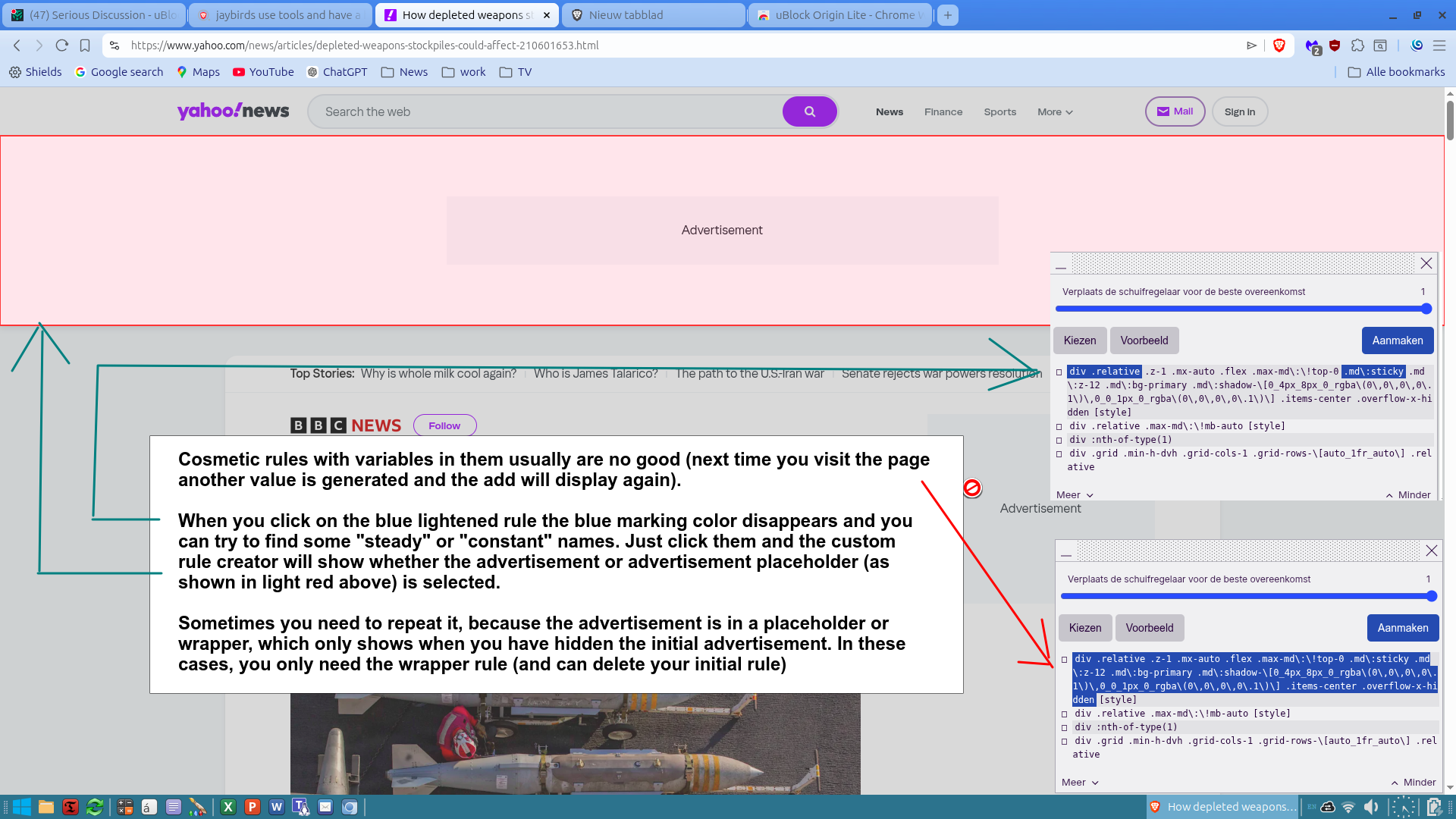The height and width of the screenshot is (819, 1456).
Task: Open the blue swirl profile icon
Action: pos(1416,45)
